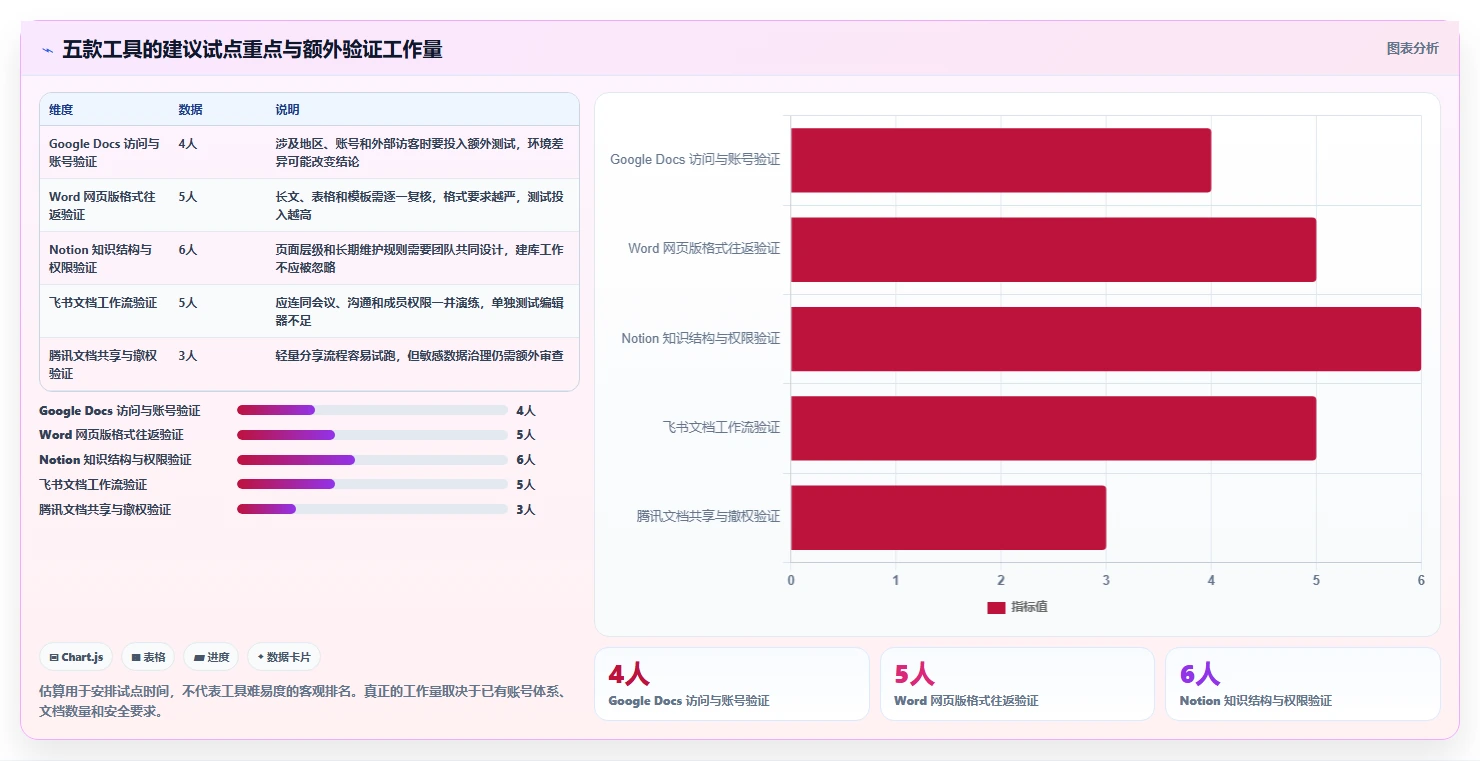
Task: Click the 说明 column header
Action: point(287,110)
